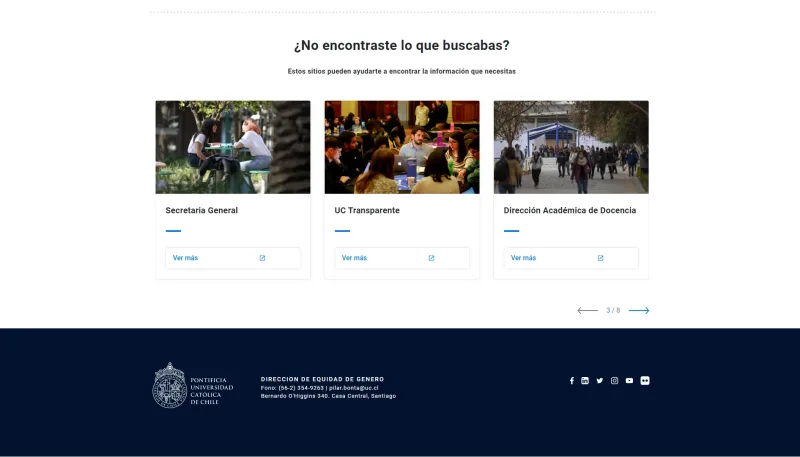Image resolution: width=800 pixels, height=457 pixels.
Task: Open the Twitter icon in the footer
Action: tap(599, 380)
